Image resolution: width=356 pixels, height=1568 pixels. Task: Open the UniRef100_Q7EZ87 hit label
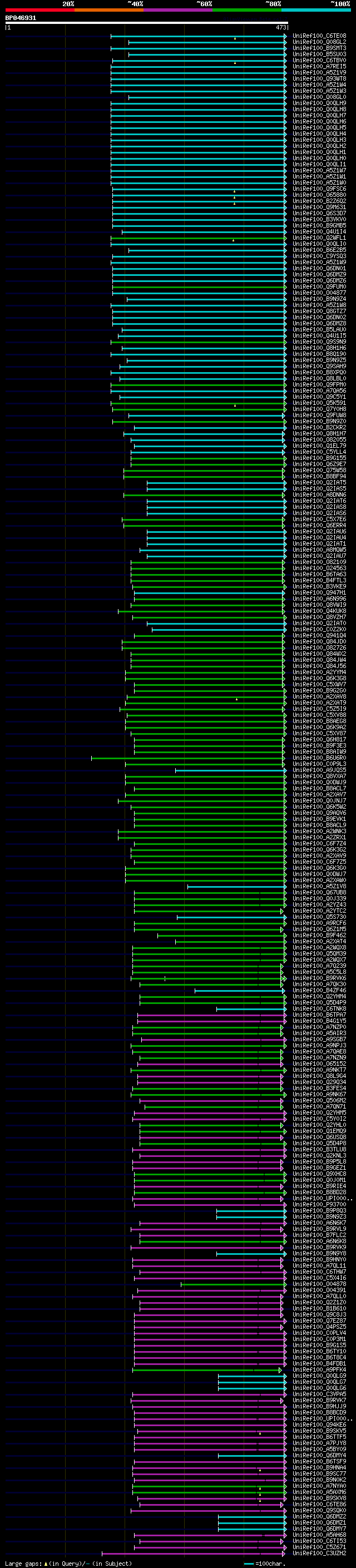(319, 1321)
